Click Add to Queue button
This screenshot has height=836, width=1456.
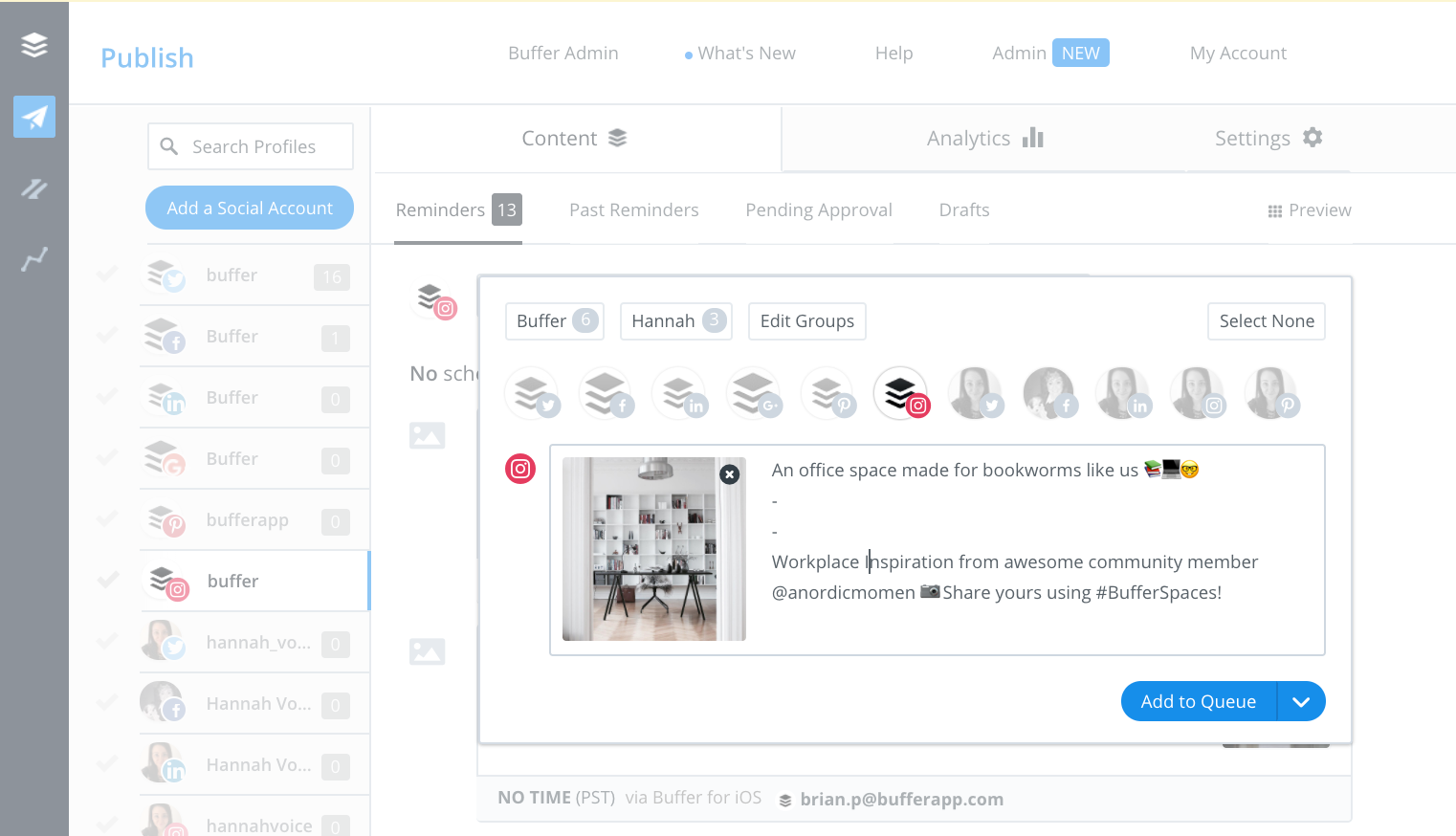pos(1199,701)
